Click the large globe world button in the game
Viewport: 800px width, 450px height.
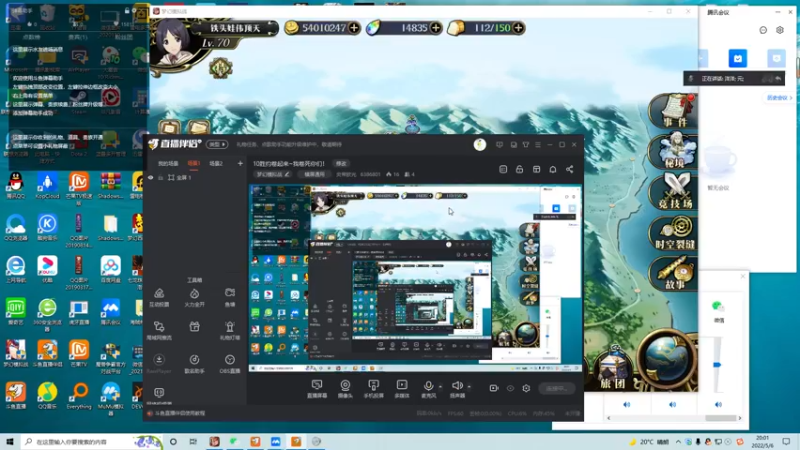tap(667, 358)
